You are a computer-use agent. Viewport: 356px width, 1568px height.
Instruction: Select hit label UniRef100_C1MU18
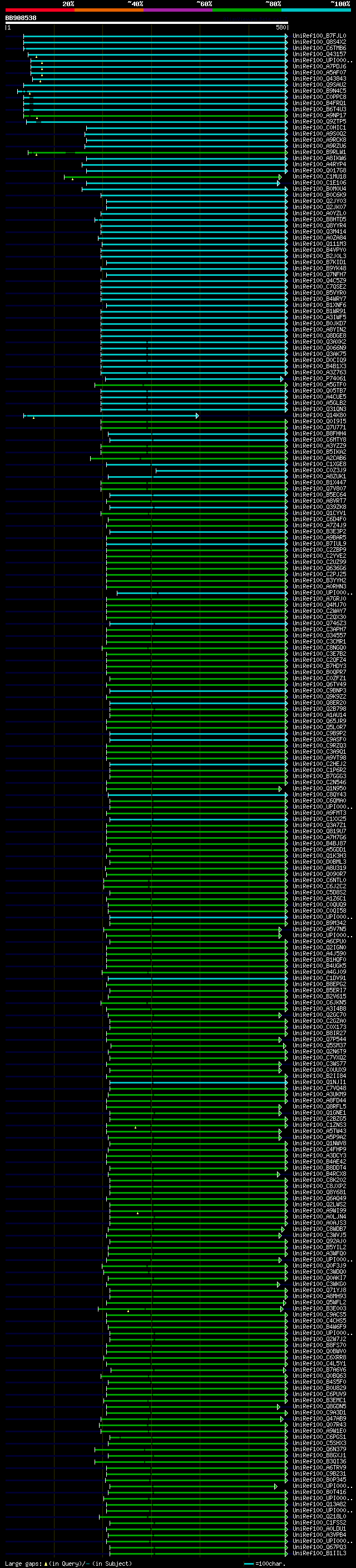click(319, 176)
